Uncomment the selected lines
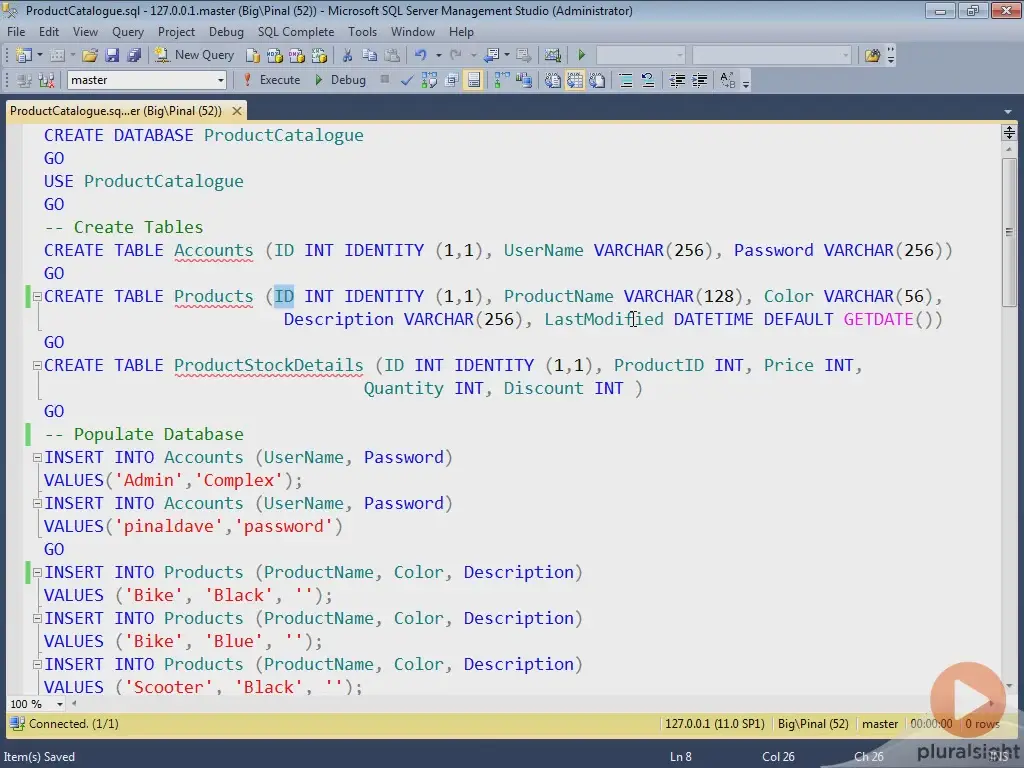The height and width of the screenshot is (768, 1024). pyautogui.click(x=648, y=80)
